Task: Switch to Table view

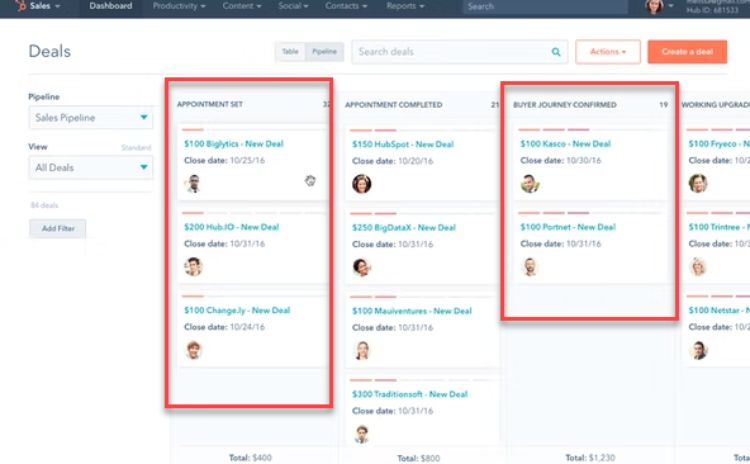Action: (x=290, y=52)
